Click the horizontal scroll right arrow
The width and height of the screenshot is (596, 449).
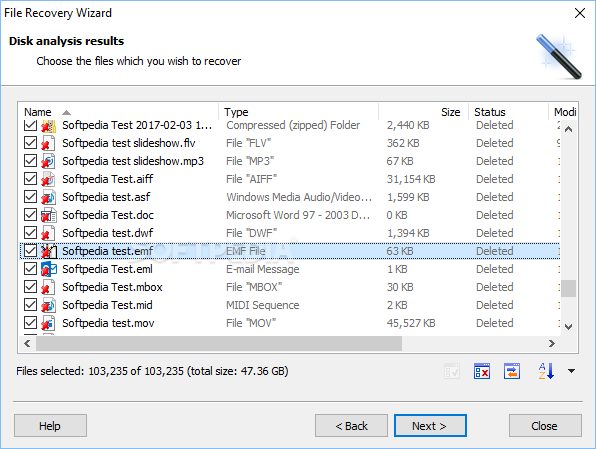pos(552,344)
